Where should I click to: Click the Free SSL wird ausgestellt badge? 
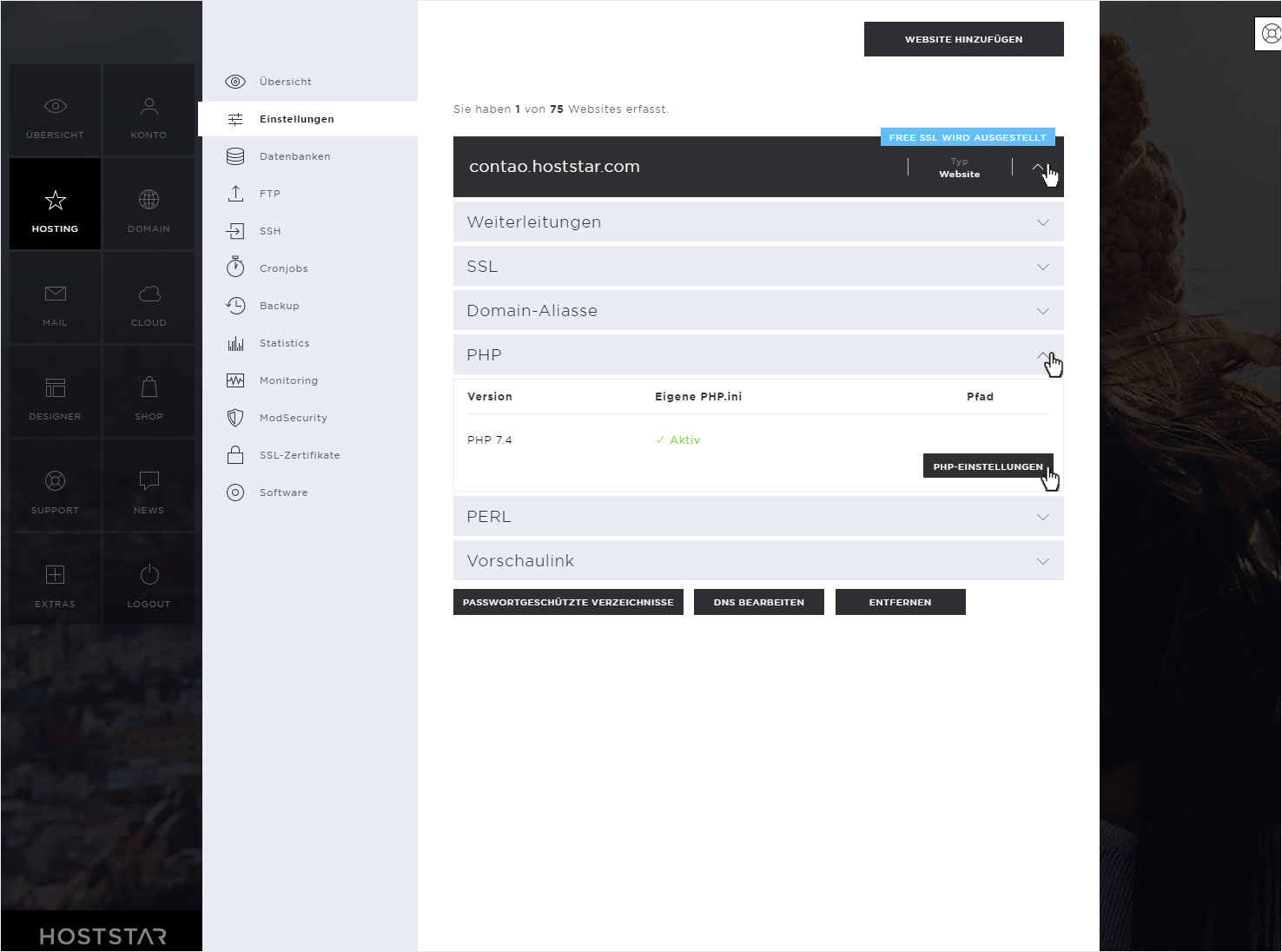[968, 137]
